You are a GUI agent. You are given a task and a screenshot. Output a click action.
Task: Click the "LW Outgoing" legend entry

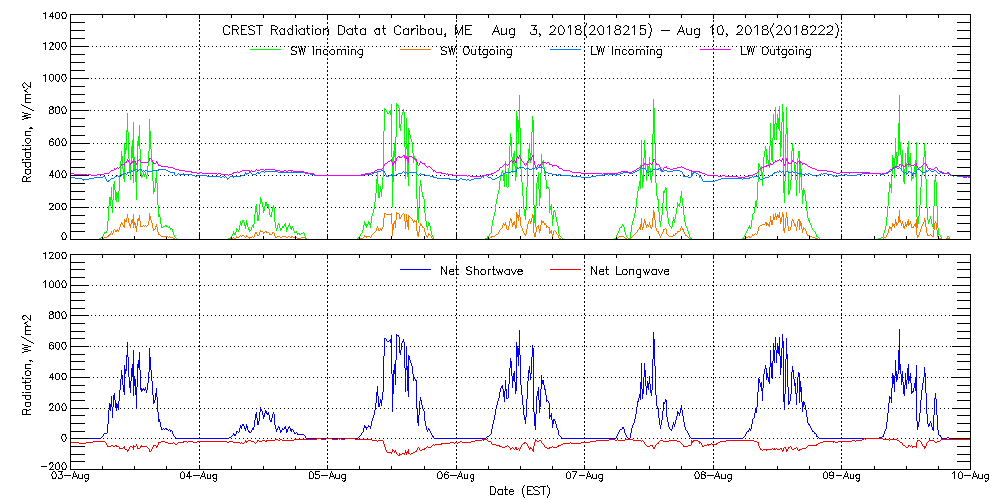click(775, 51)
